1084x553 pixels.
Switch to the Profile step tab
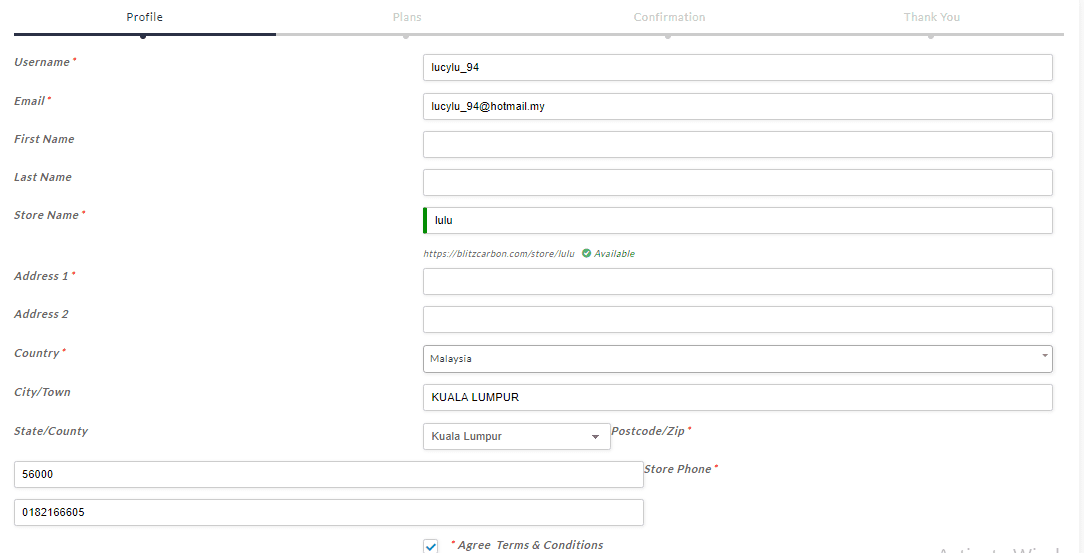tap(144, 17)
